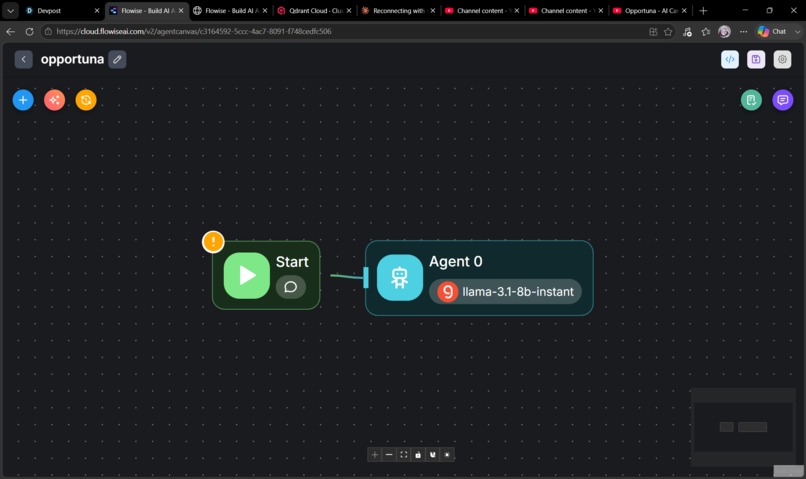Image resolution: width=806 pixels, height=479 pixels.
Task: Switch to the second Flowise browser tab
Action: pos(231,10)
